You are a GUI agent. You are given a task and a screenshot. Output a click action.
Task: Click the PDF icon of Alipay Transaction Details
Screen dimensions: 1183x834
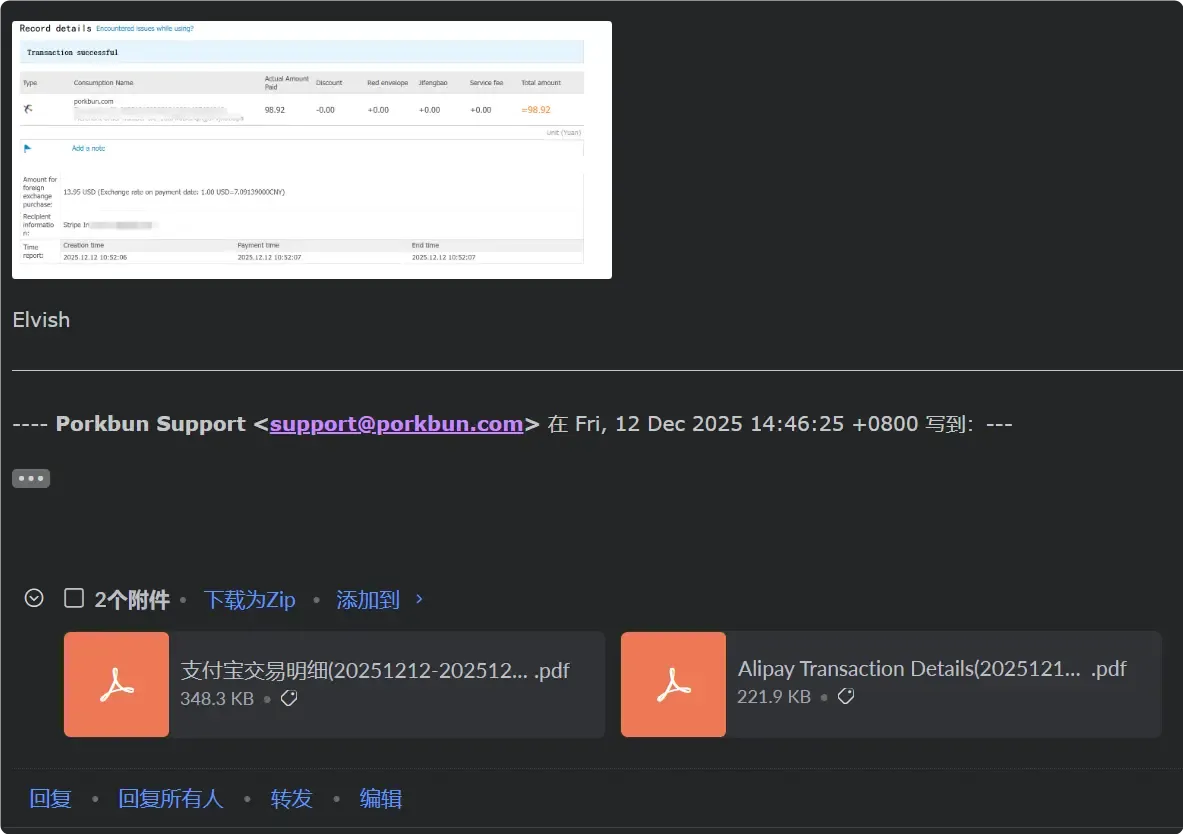coord(673,684)
